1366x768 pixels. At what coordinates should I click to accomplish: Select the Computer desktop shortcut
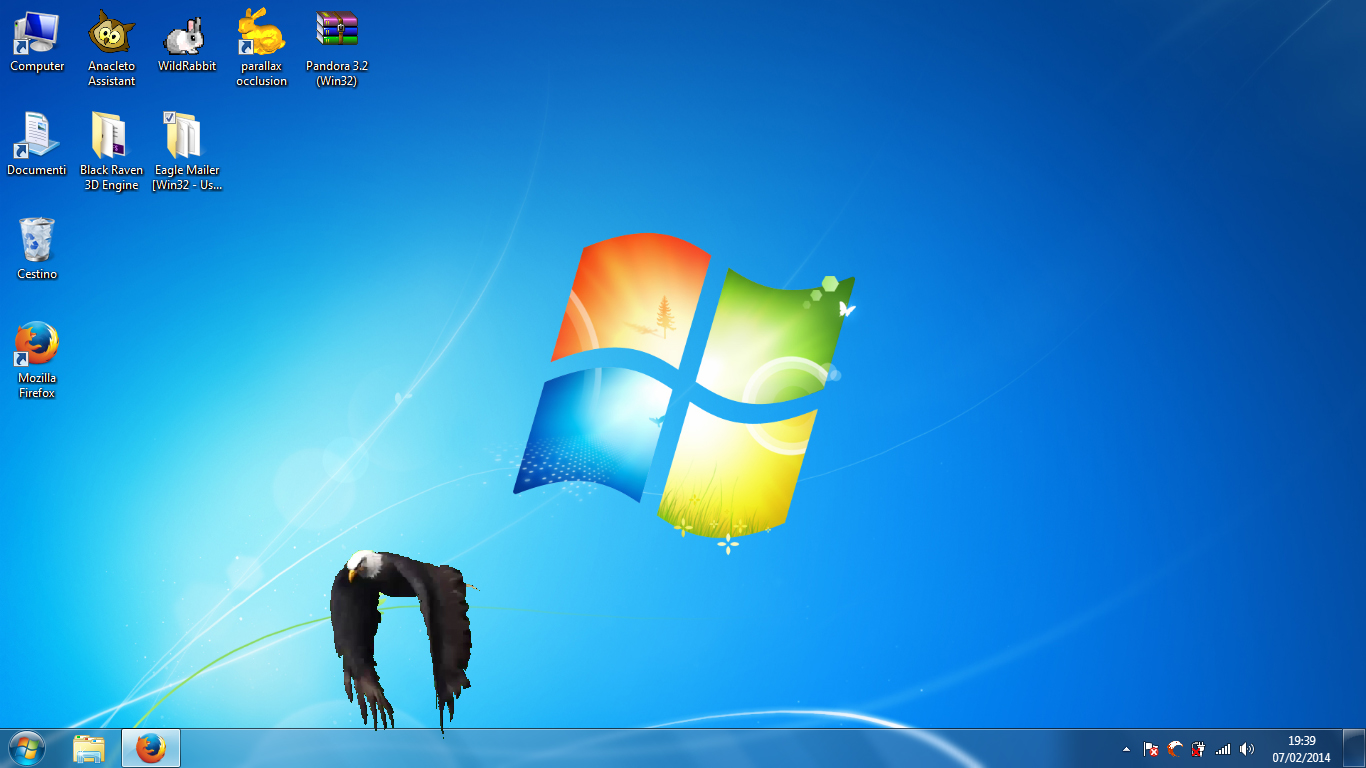pyautogui.click(x=37, y=42)
